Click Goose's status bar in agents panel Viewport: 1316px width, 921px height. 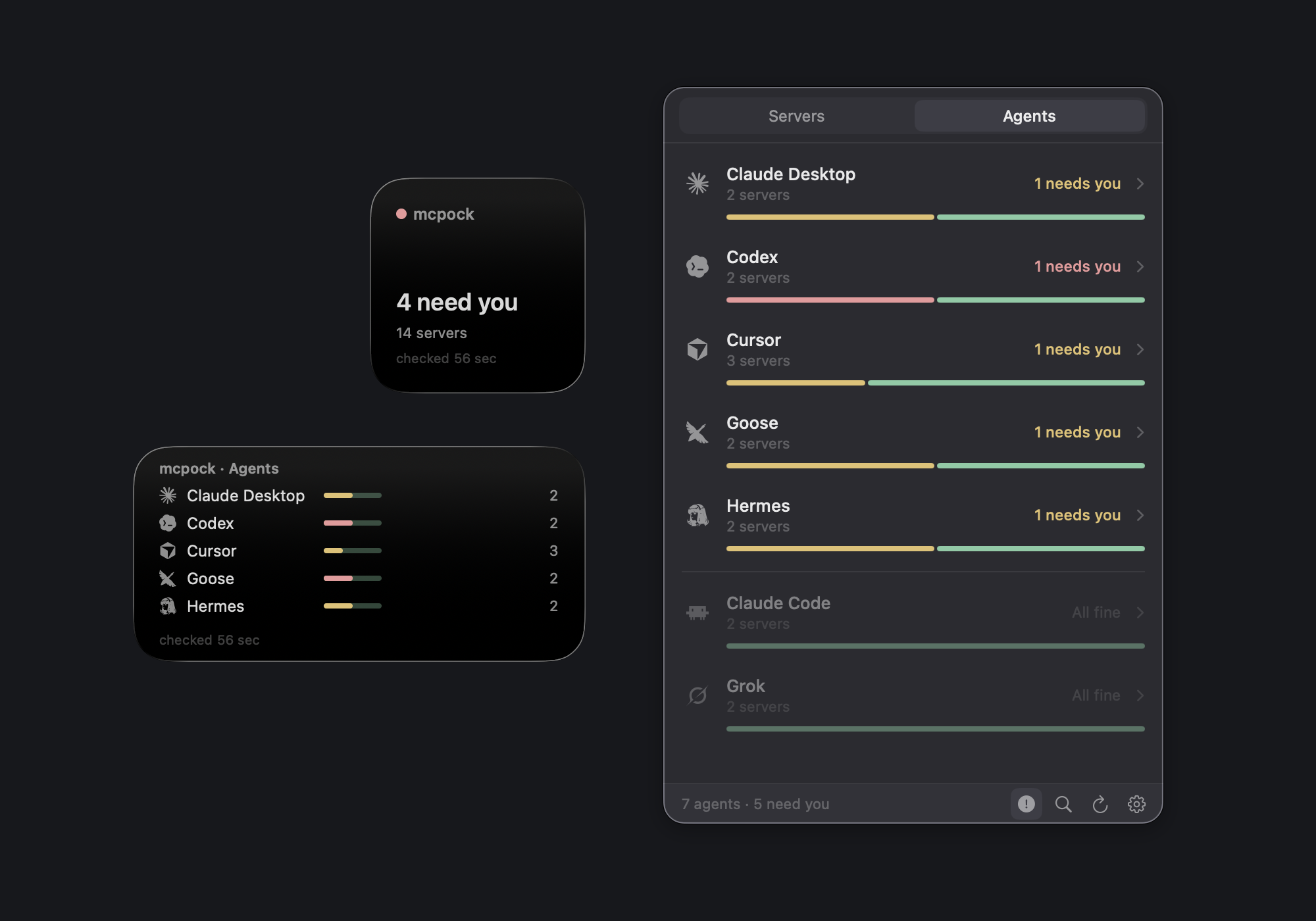[936, 466]
